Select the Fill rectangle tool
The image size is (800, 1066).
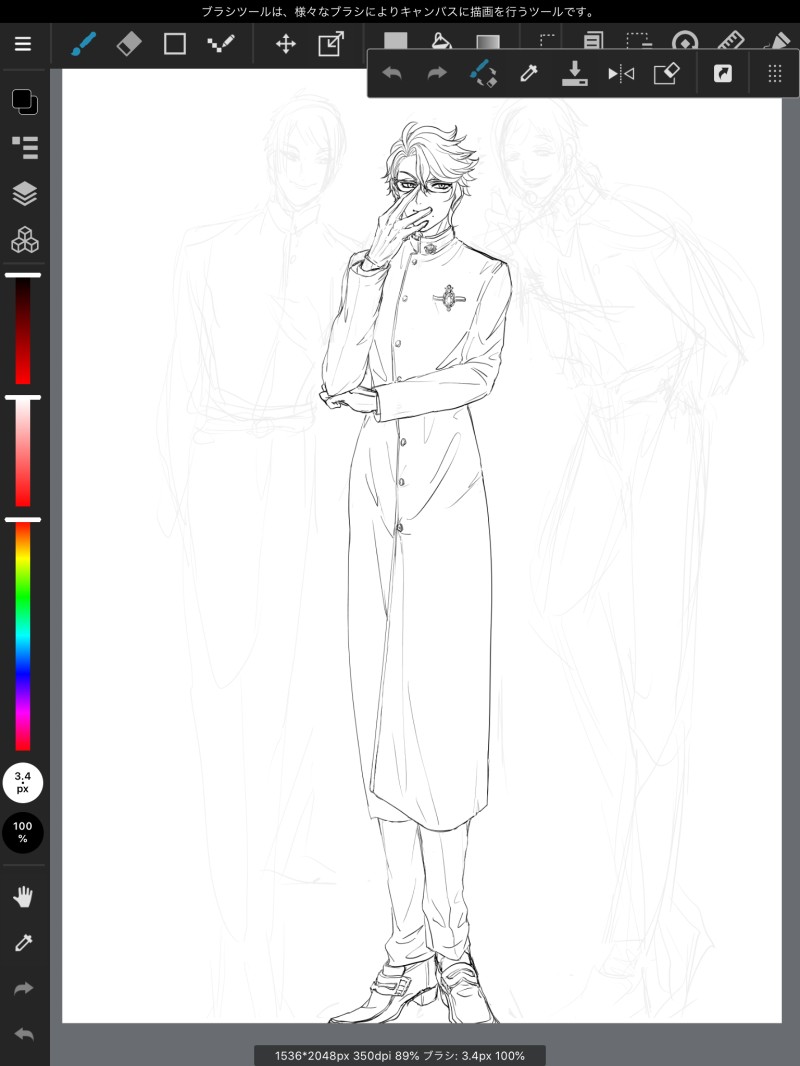pos(396,40)
